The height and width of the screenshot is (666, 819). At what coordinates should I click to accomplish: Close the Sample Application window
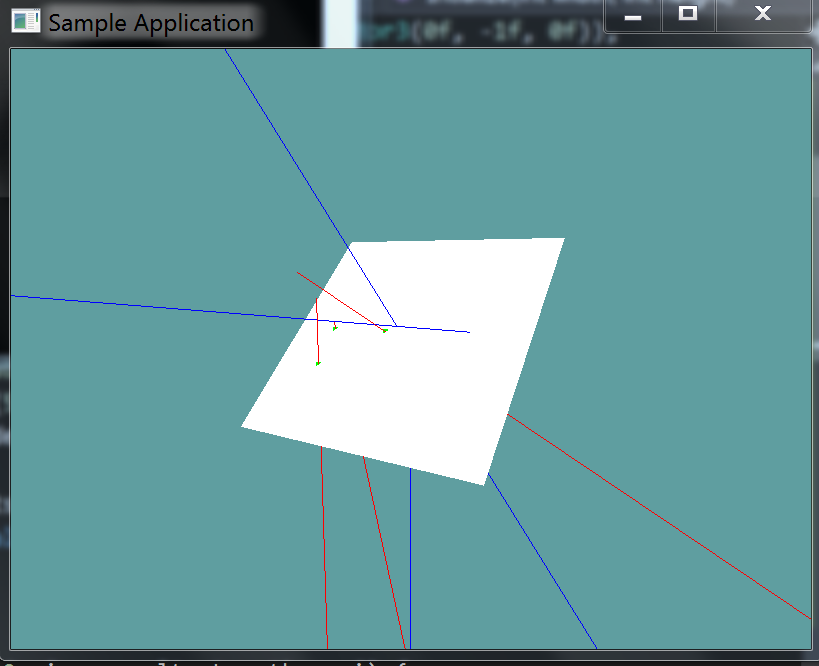pos(763,15)
